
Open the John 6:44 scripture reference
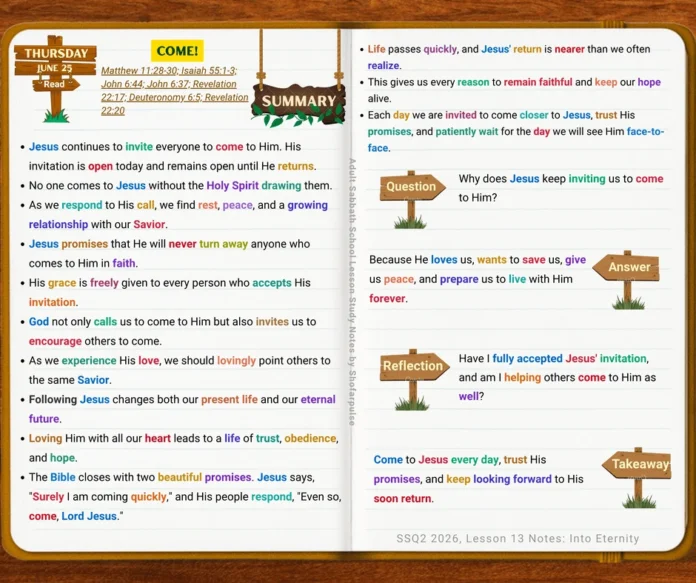point(122,84)
